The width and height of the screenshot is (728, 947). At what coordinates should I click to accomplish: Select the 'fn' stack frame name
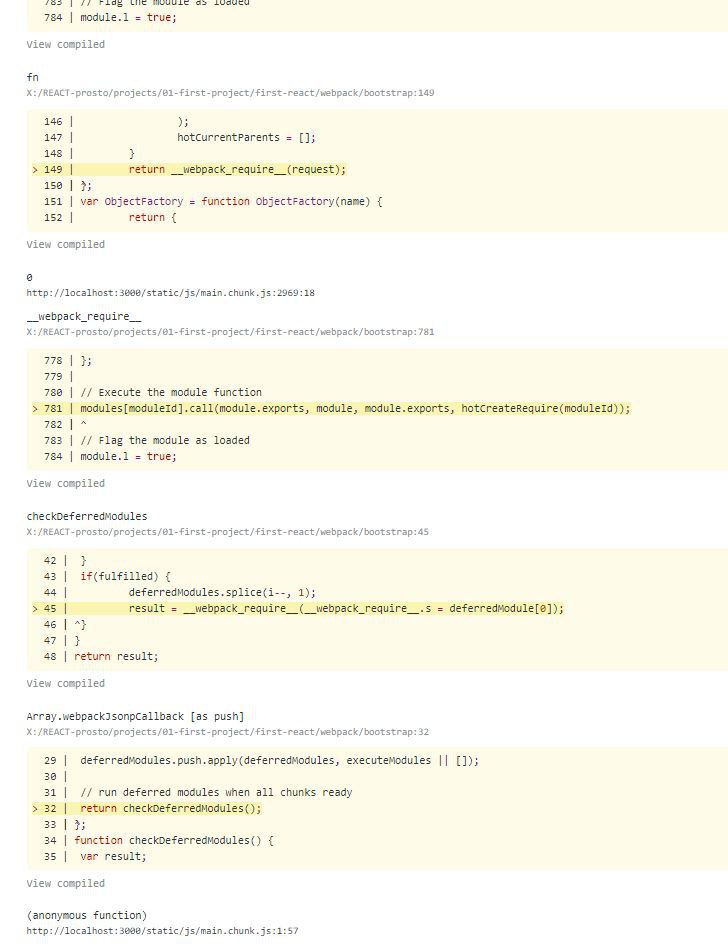(x=33, y=77)
